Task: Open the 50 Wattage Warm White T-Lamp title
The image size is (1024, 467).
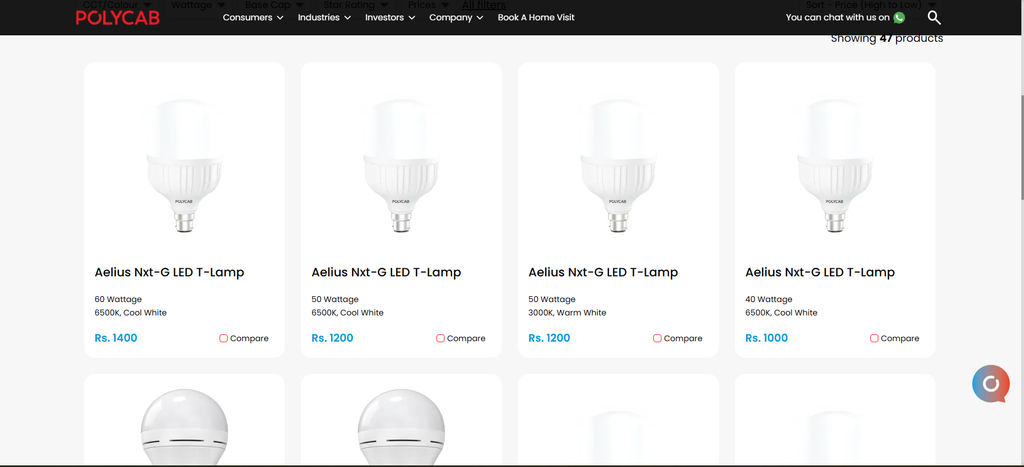Action: tap(603, 272)
